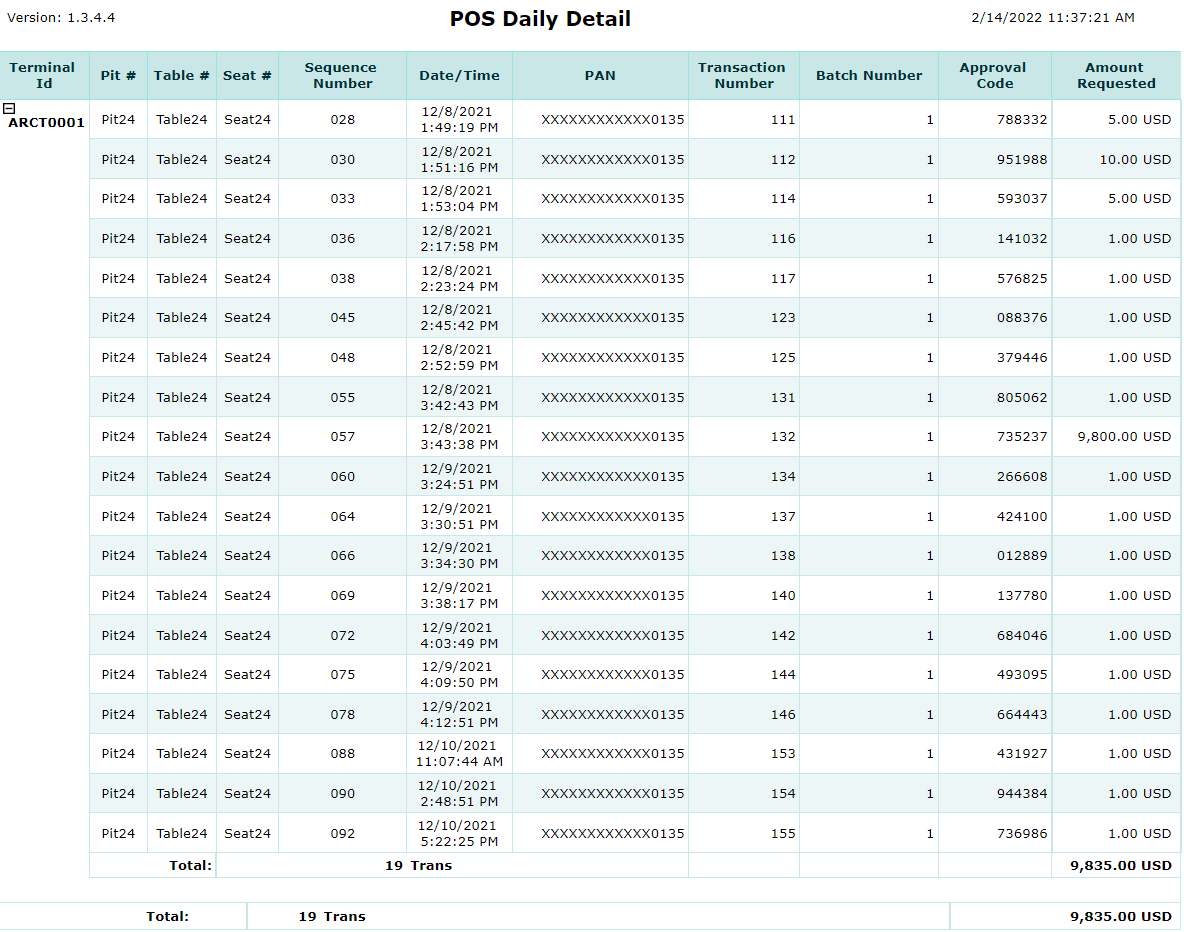The width and height of the screenshot is (1184, 932).
Task: Sort by the Amount Requested column header
Action: [x=1115, y=75]
